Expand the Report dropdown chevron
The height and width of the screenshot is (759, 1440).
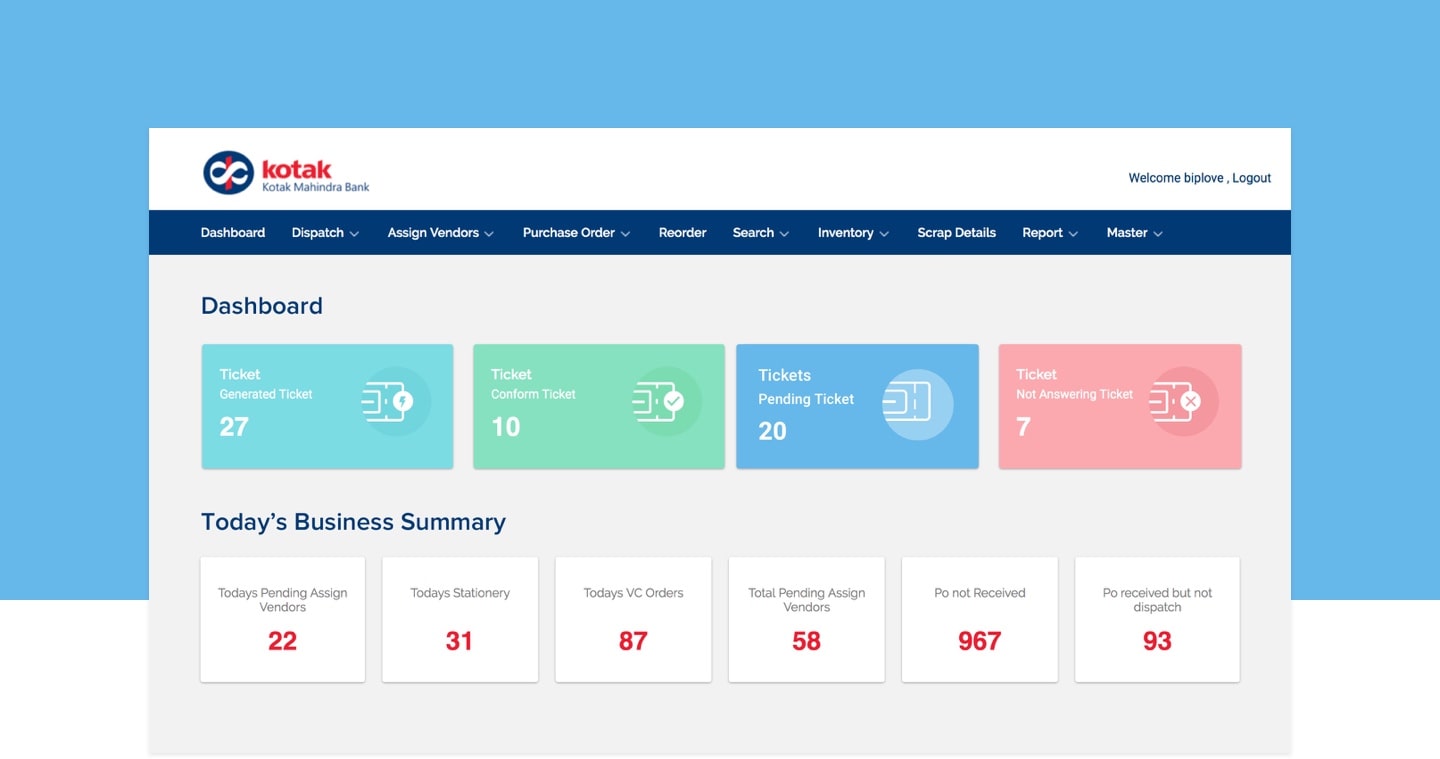pyautogui.click(x=1073, y=234)
